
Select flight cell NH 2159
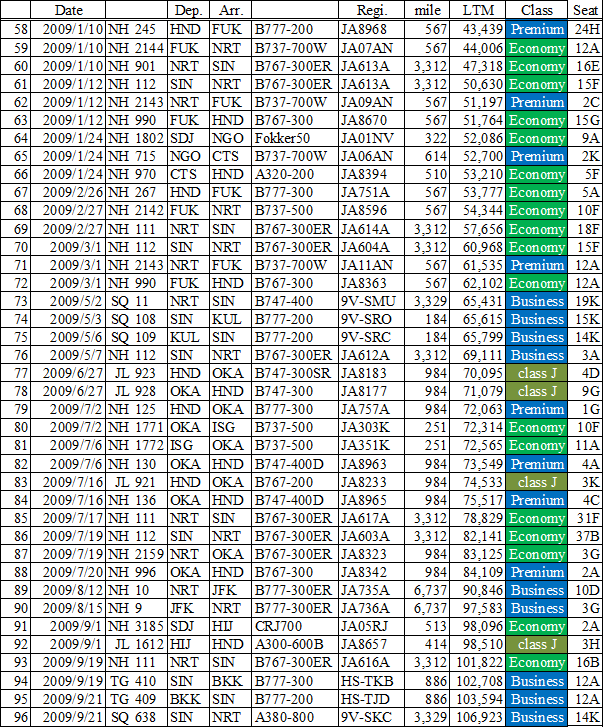tap(136, 554)
